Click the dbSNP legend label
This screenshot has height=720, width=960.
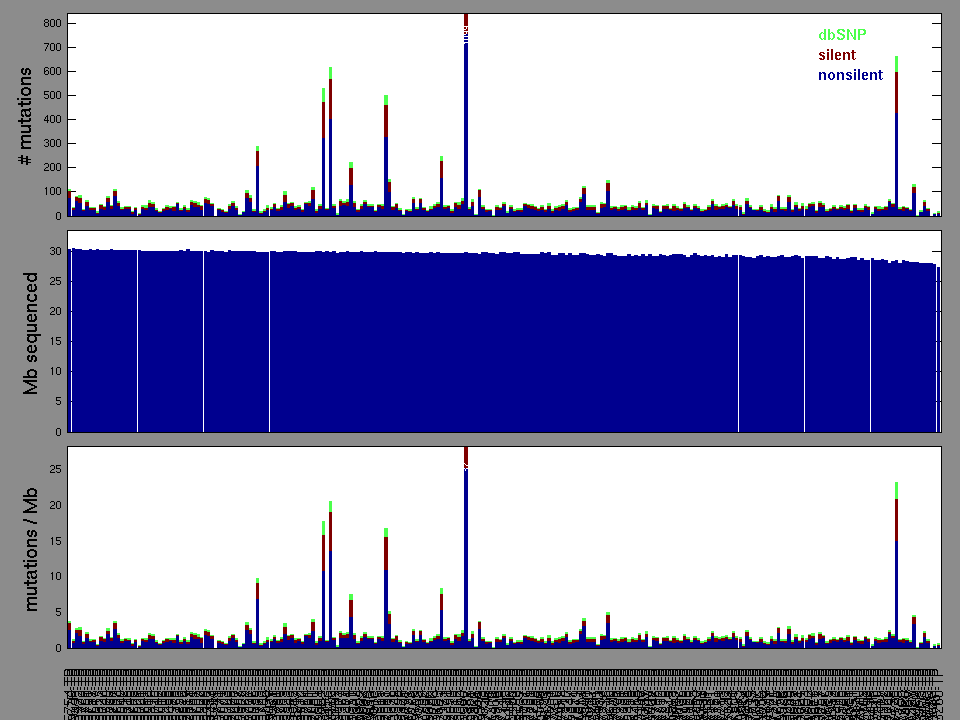point(842,35)
